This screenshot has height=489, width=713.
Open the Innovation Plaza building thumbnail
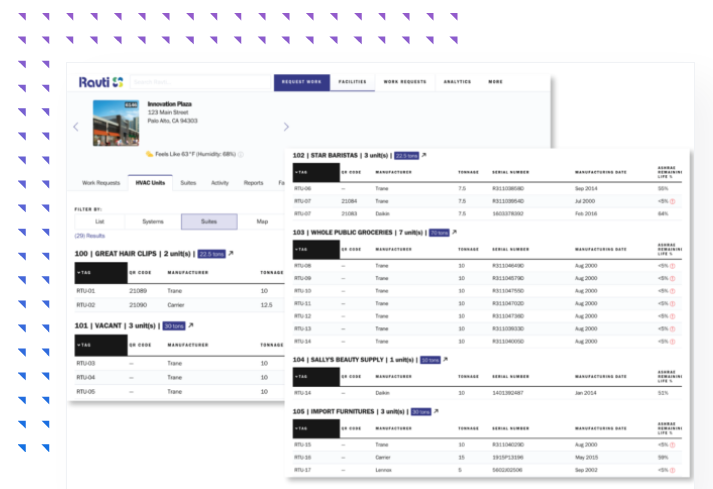(x=116, y=123)
